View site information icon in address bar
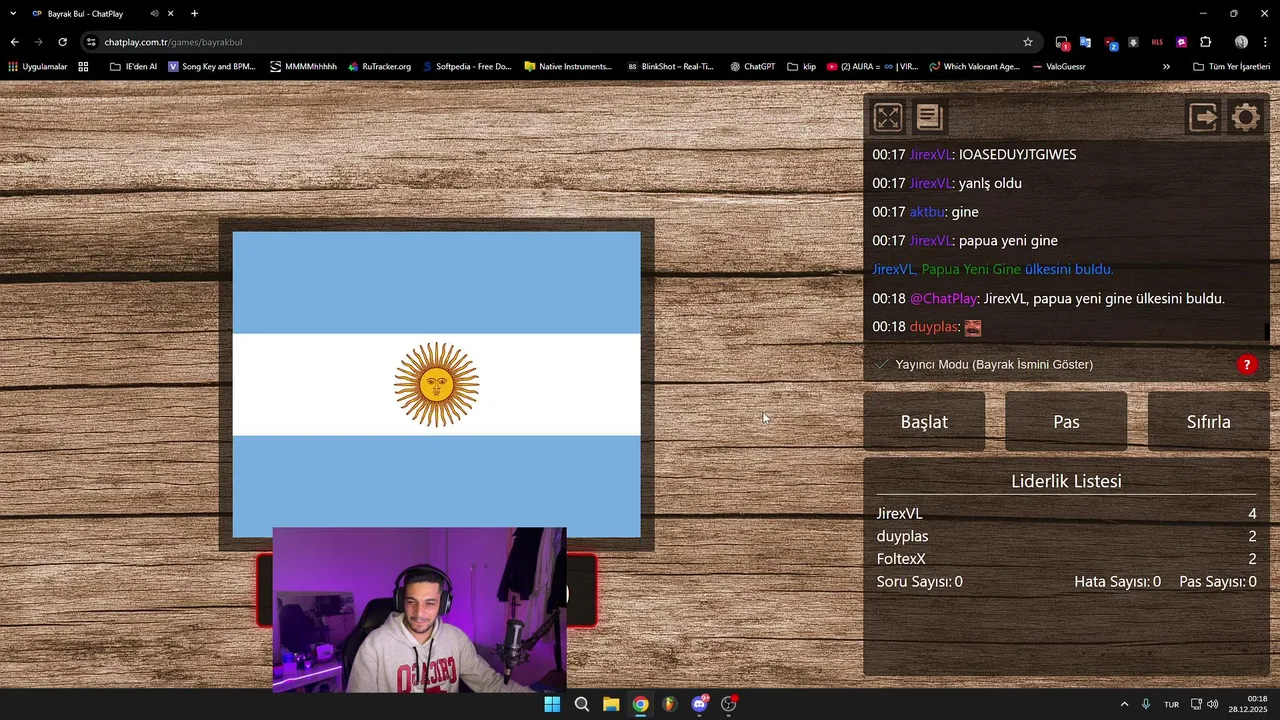The width and height of the screenshot is (1280, 720). [x=91, y=42]
